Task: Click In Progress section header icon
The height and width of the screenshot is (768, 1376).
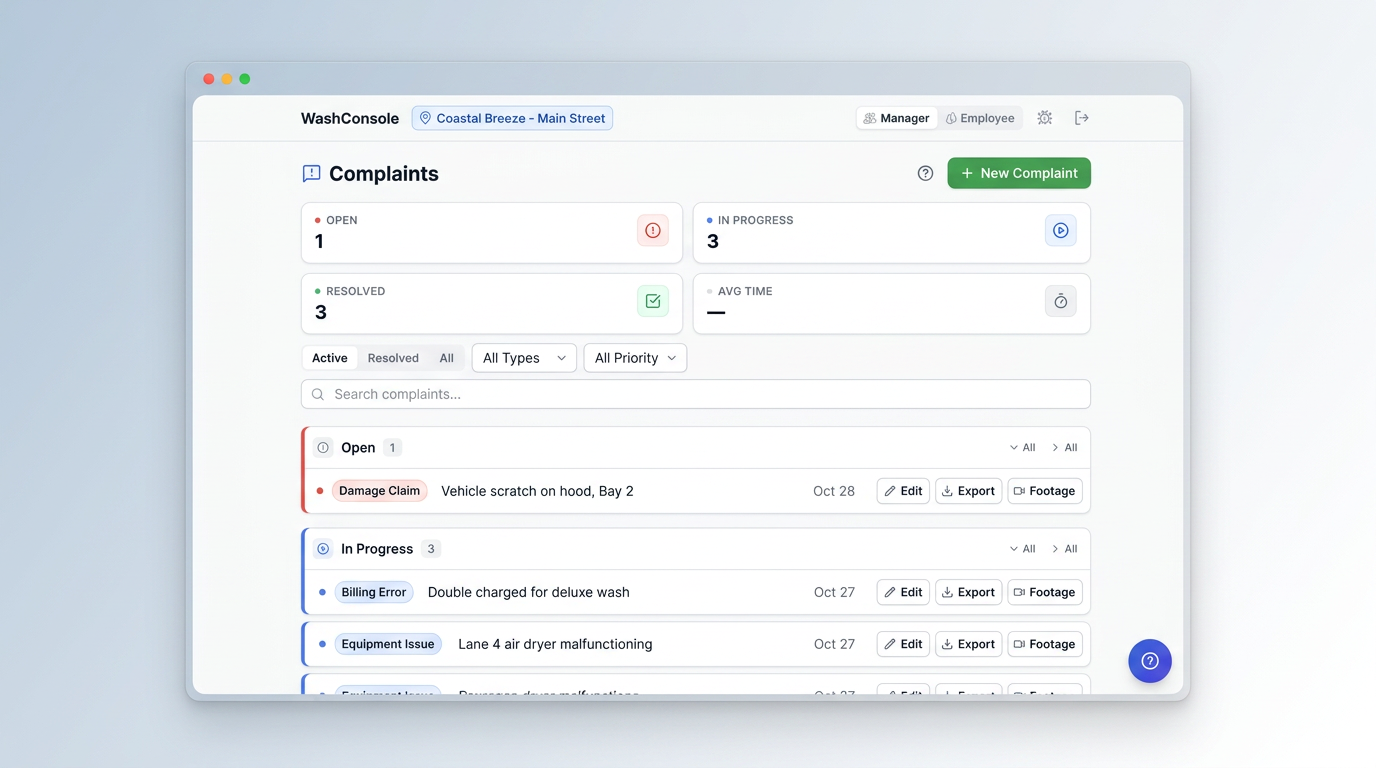Action: (323, 549)
